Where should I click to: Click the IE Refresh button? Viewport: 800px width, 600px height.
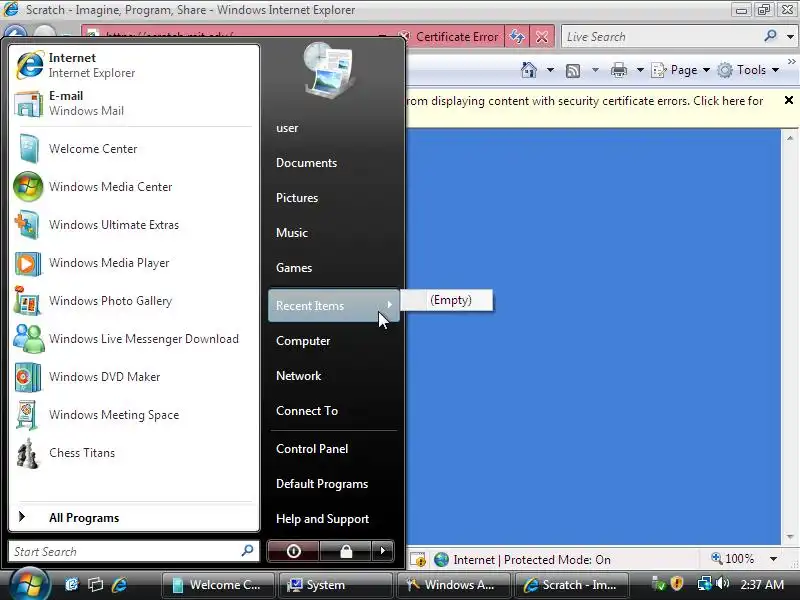click(517, 37)
